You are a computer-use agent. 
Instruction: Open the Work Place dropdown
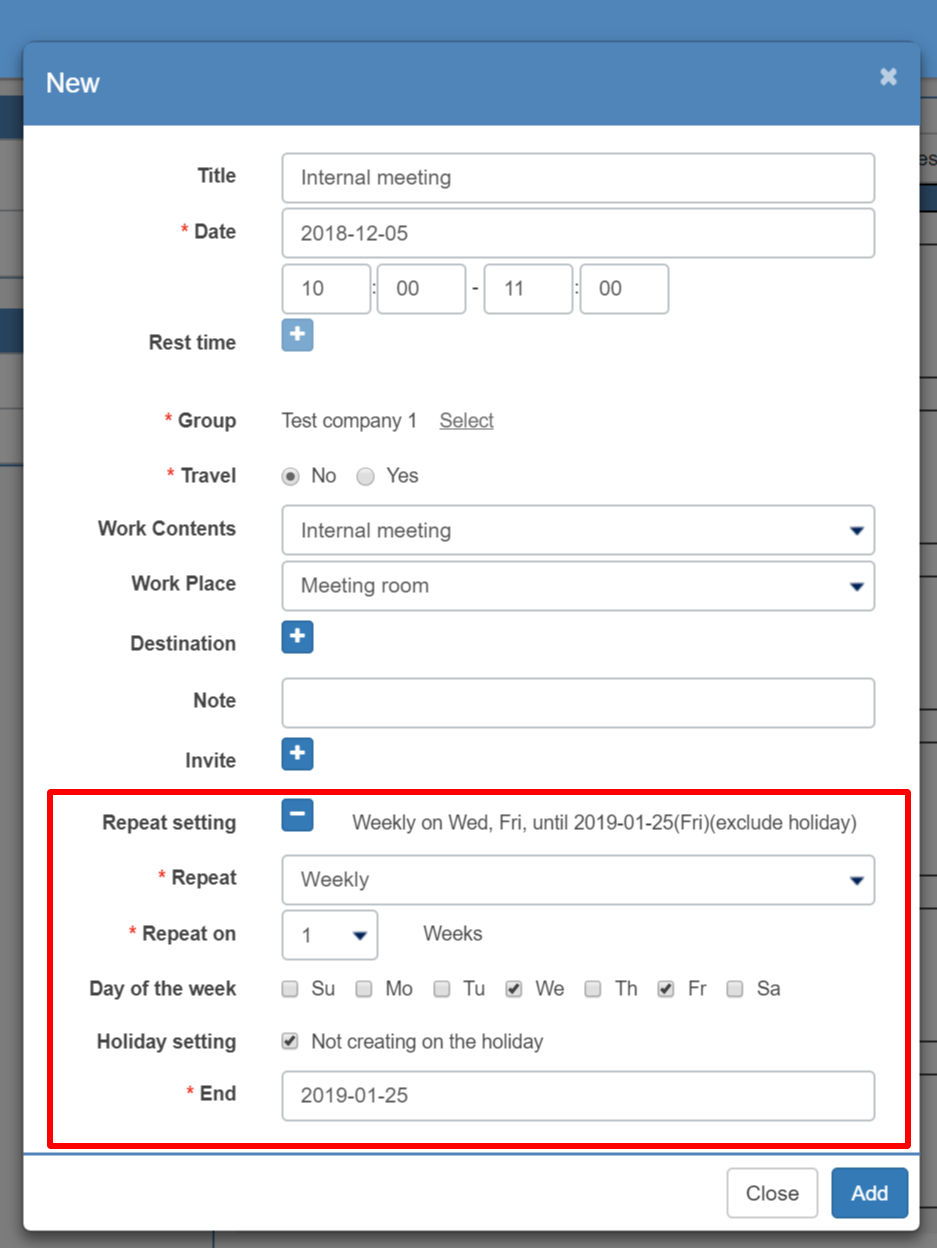tap(856, 586)
